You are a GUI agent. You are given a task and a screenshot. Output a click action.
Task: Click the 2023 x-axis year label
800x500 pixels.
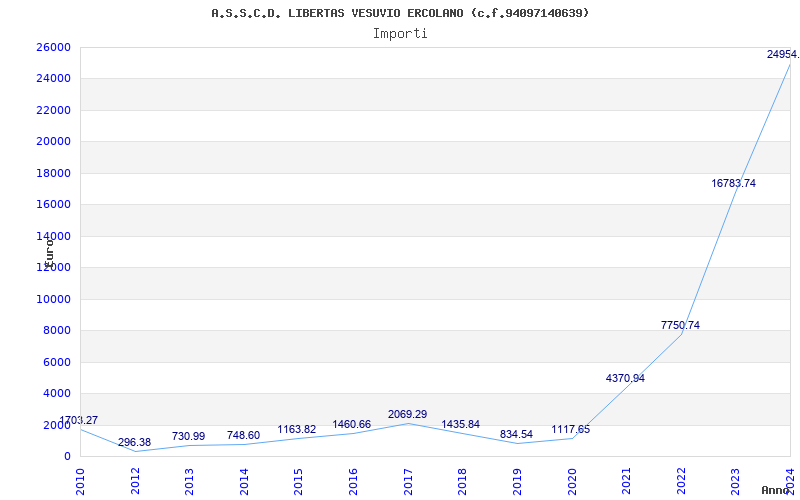pyautogui.click(x=735, y=481)
